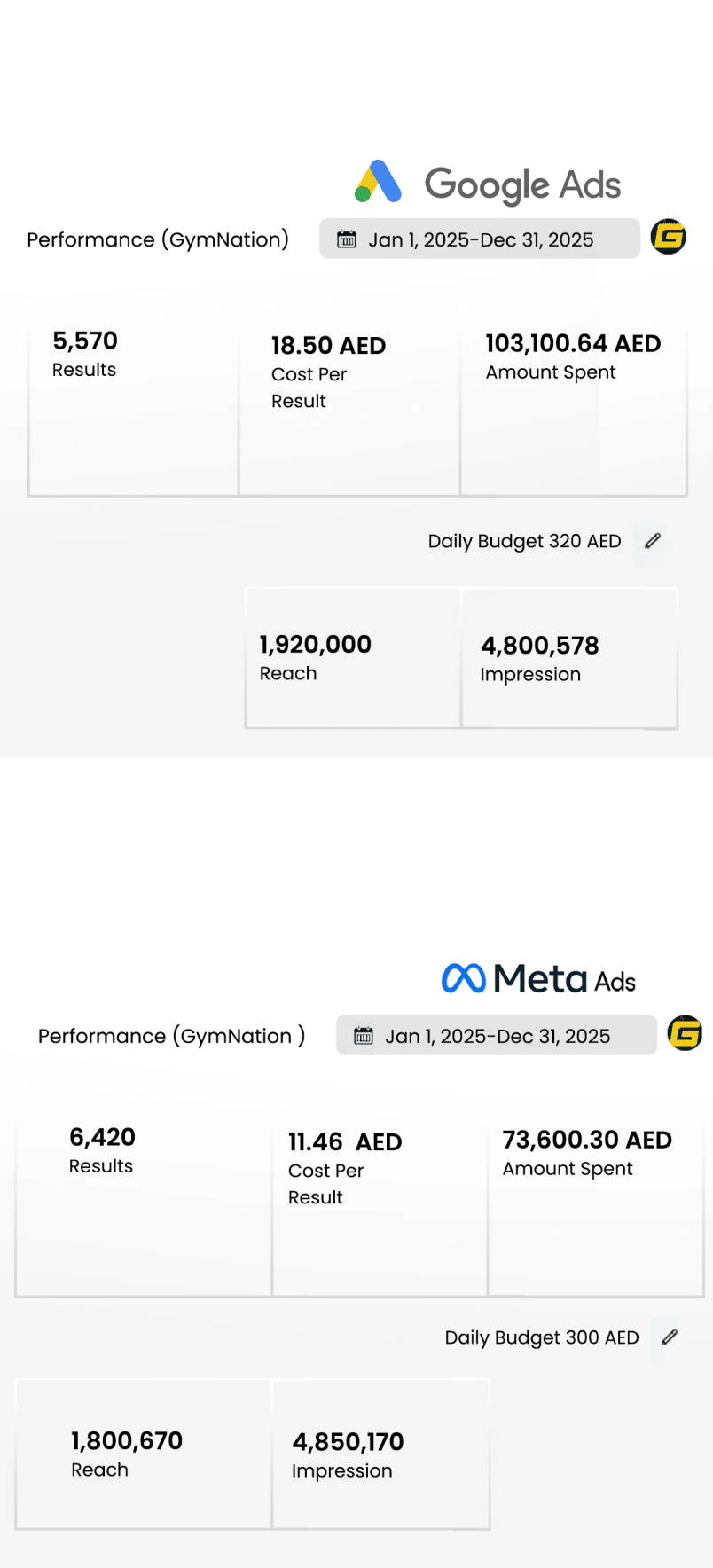Click the calendar icon in Meta Ads date picker
Viewport: 713px width, 1568px height.
pos(364,1036)
